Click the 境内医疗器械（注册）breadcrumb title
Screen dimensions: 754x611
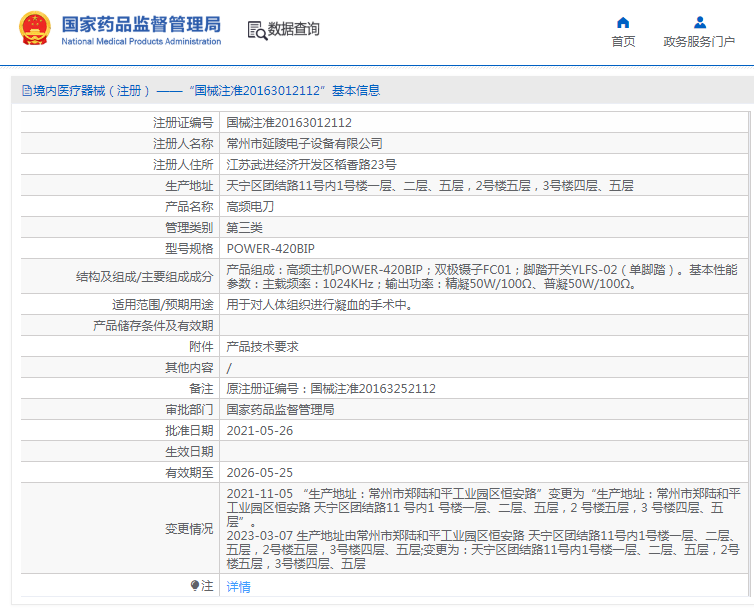(x=91, y=90)
